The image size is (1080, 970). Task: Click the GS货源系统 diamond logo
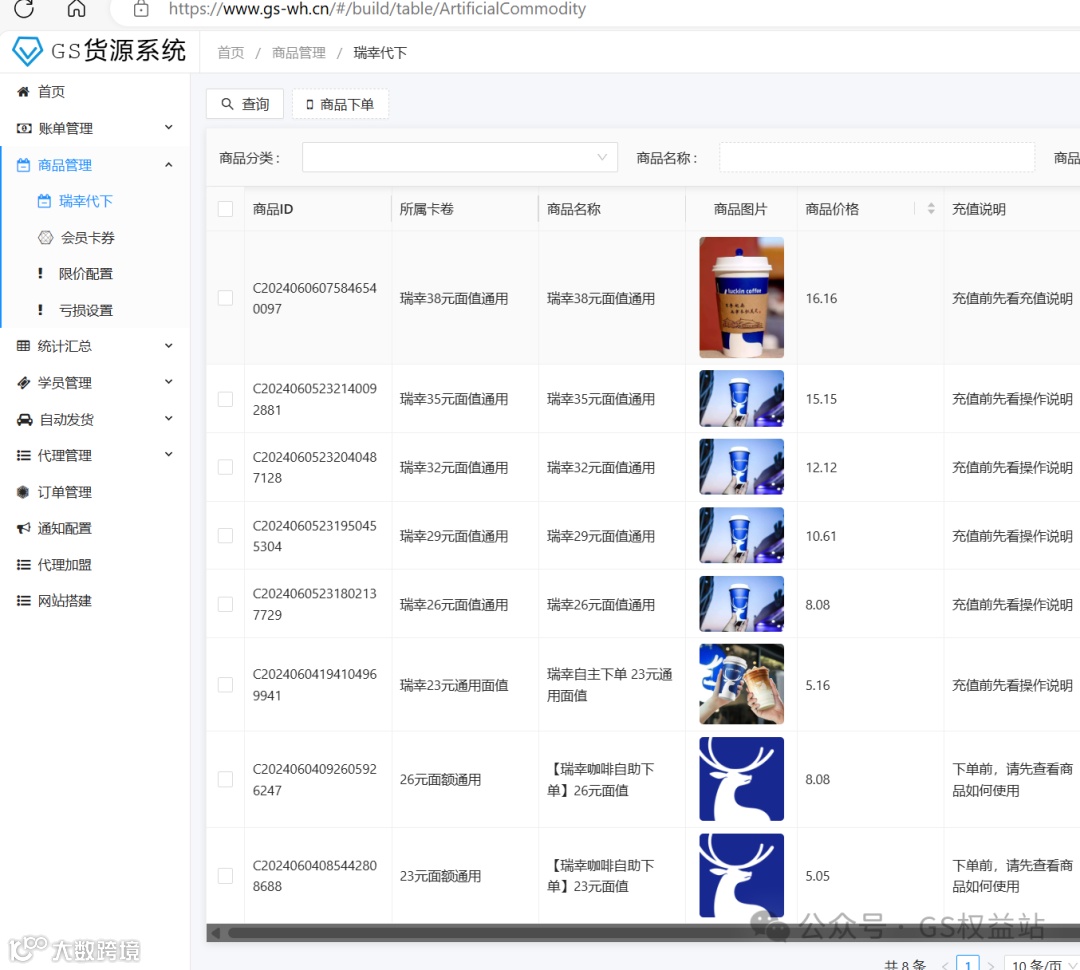28,52
